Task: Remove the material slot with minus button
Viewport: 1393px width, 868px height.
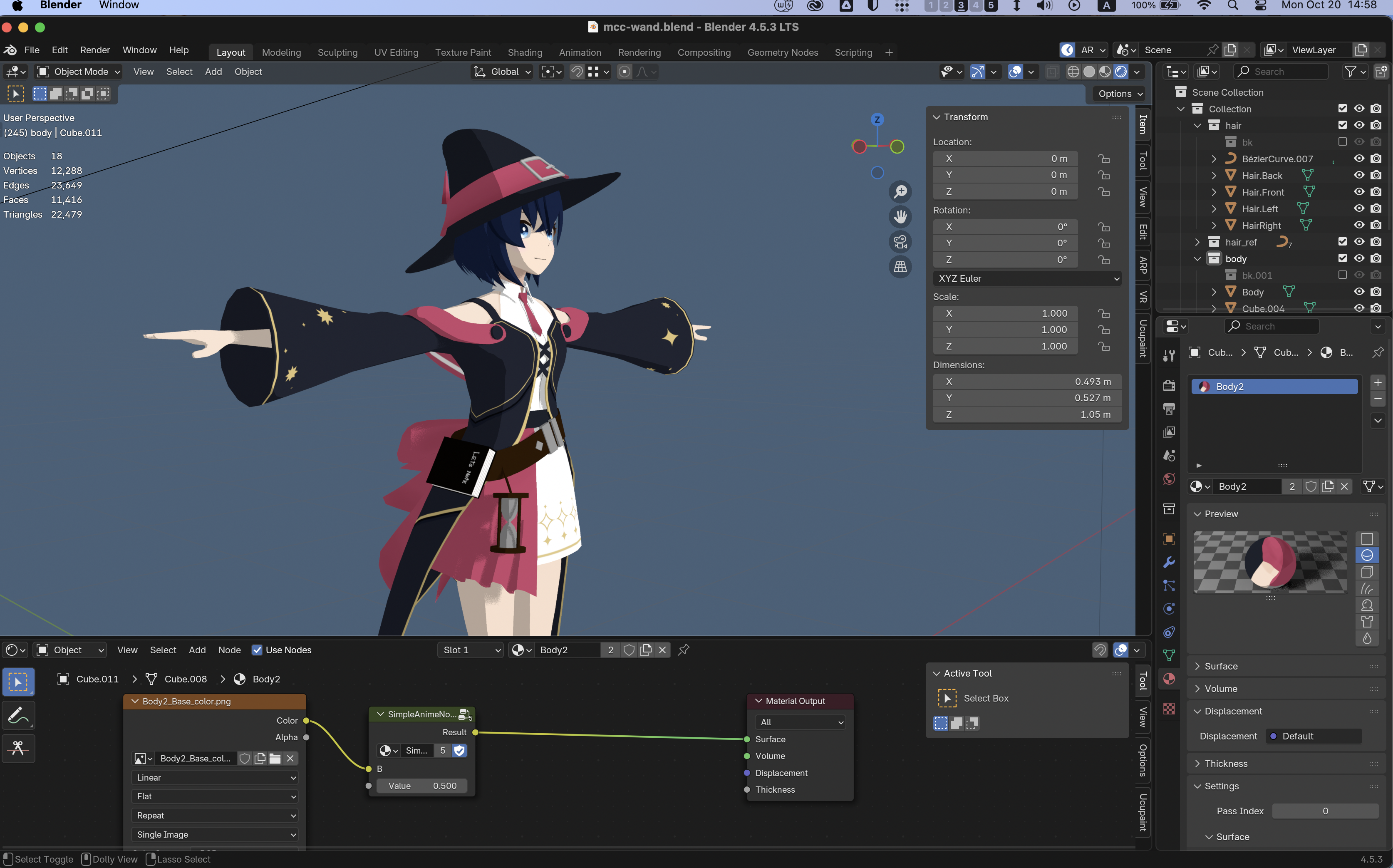Action: (1378, 398)
